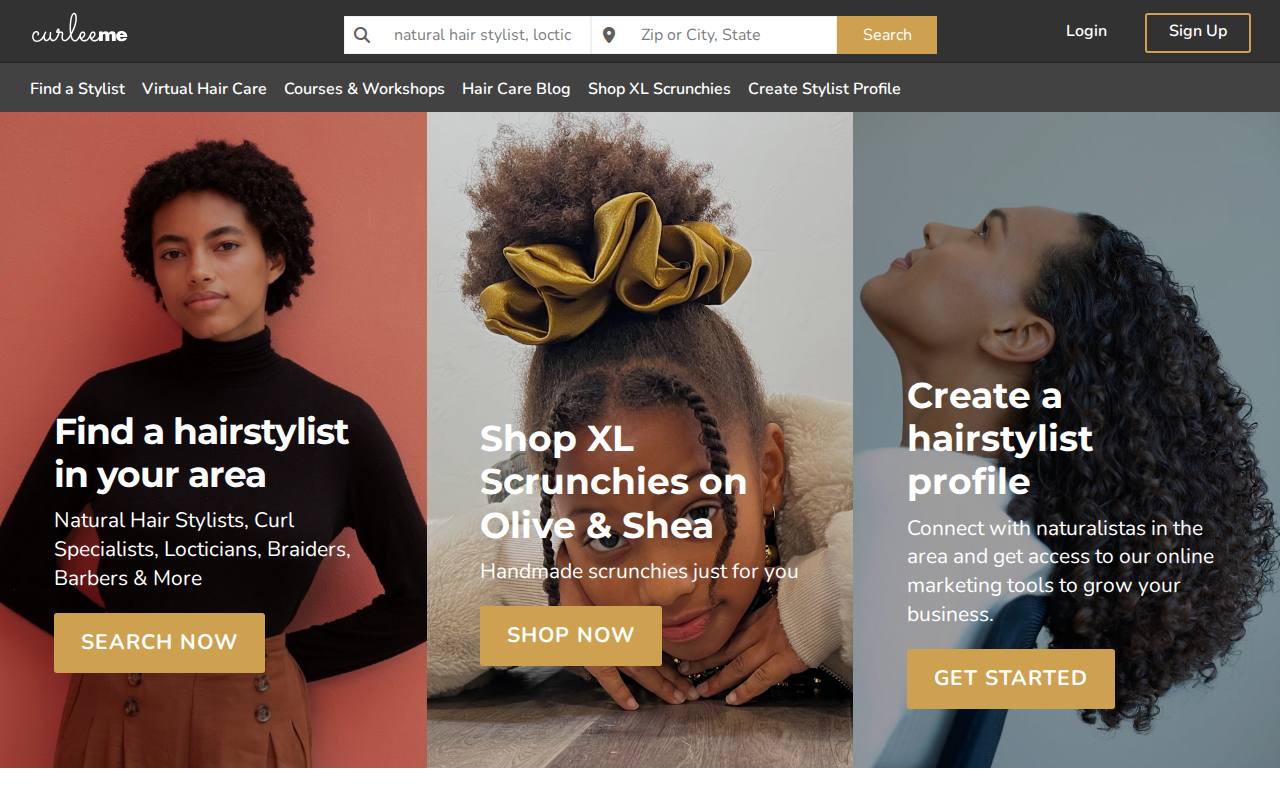Open the Login link
Screen dimensions: 1280x800
1086,31
